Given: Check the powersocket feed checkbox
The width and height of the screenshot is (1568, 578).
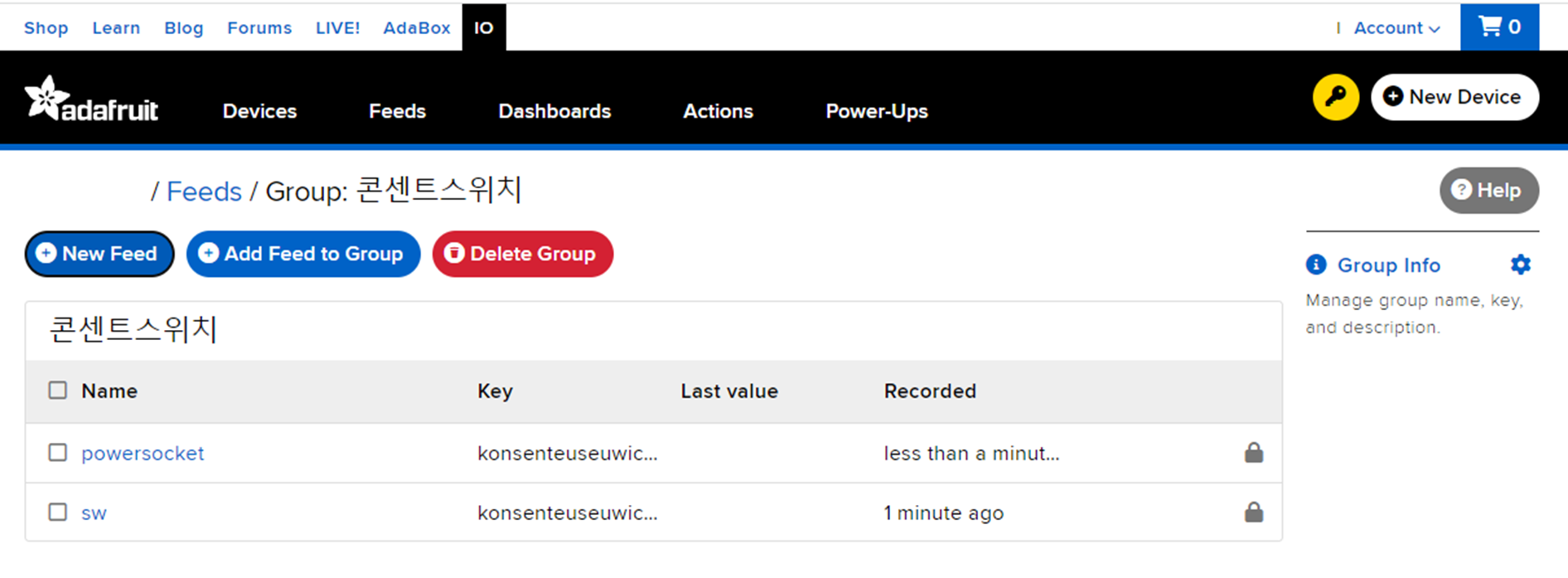Looking at the screenshot, I should pos(57,453).
